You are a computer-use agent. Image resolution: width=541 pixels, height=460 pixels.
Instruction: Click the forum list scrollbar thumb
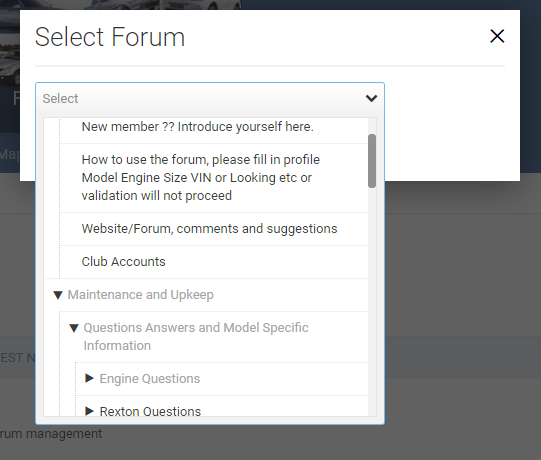(x=372, y=161)
